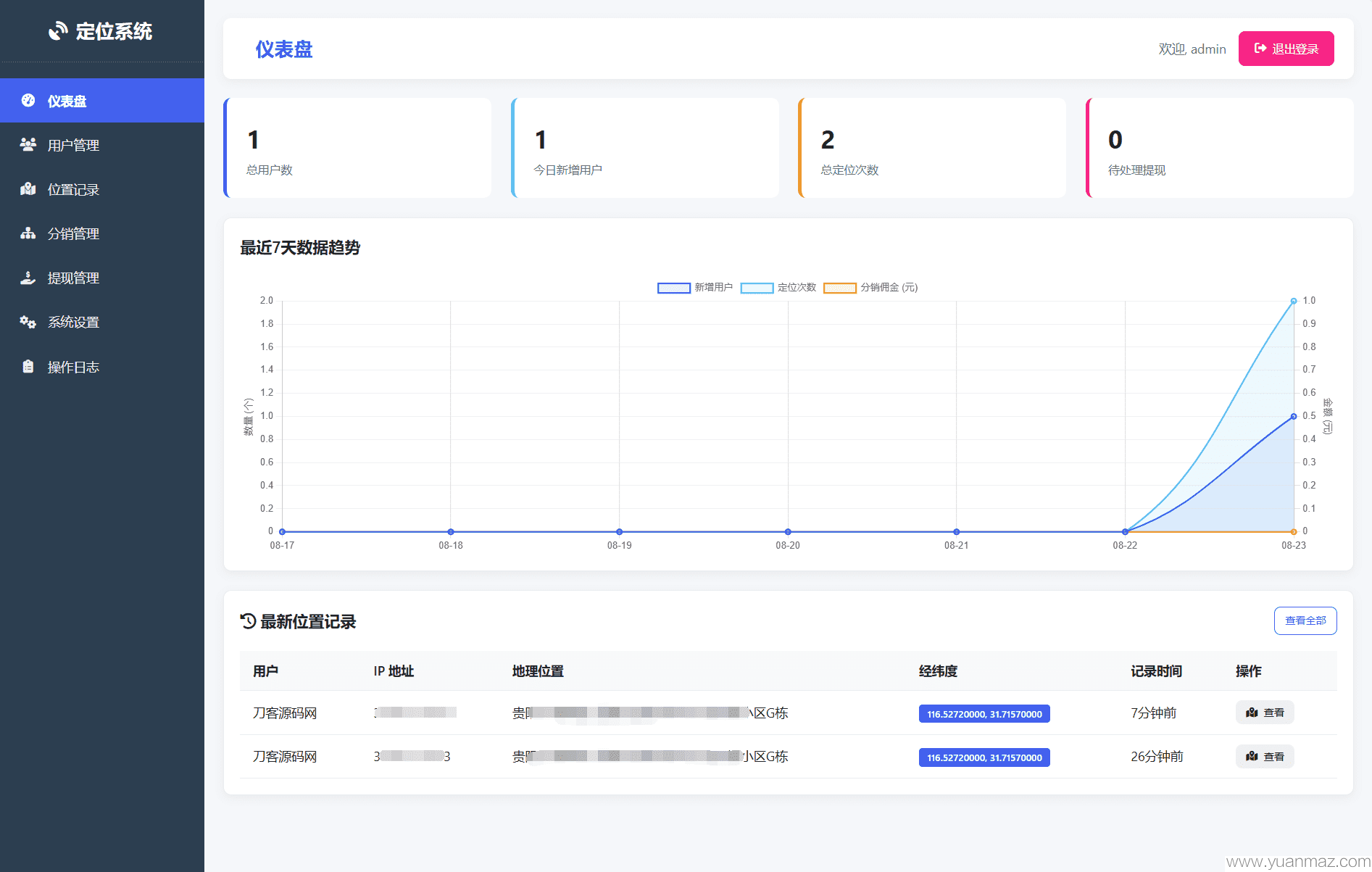Click the sign-out arrow icon in 退出登录
This screenshot has height=872, width=1372.
click(x=1260, y=49)
